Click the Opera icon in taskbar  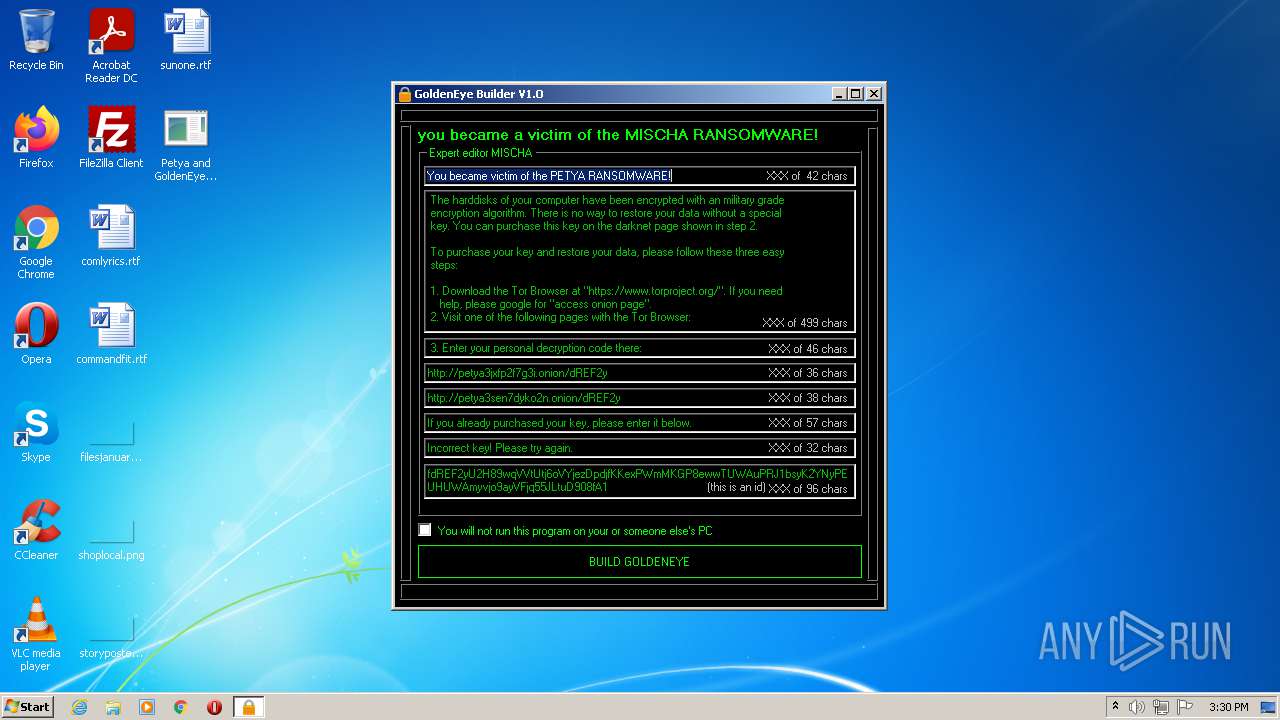click(x=214, y=707)
